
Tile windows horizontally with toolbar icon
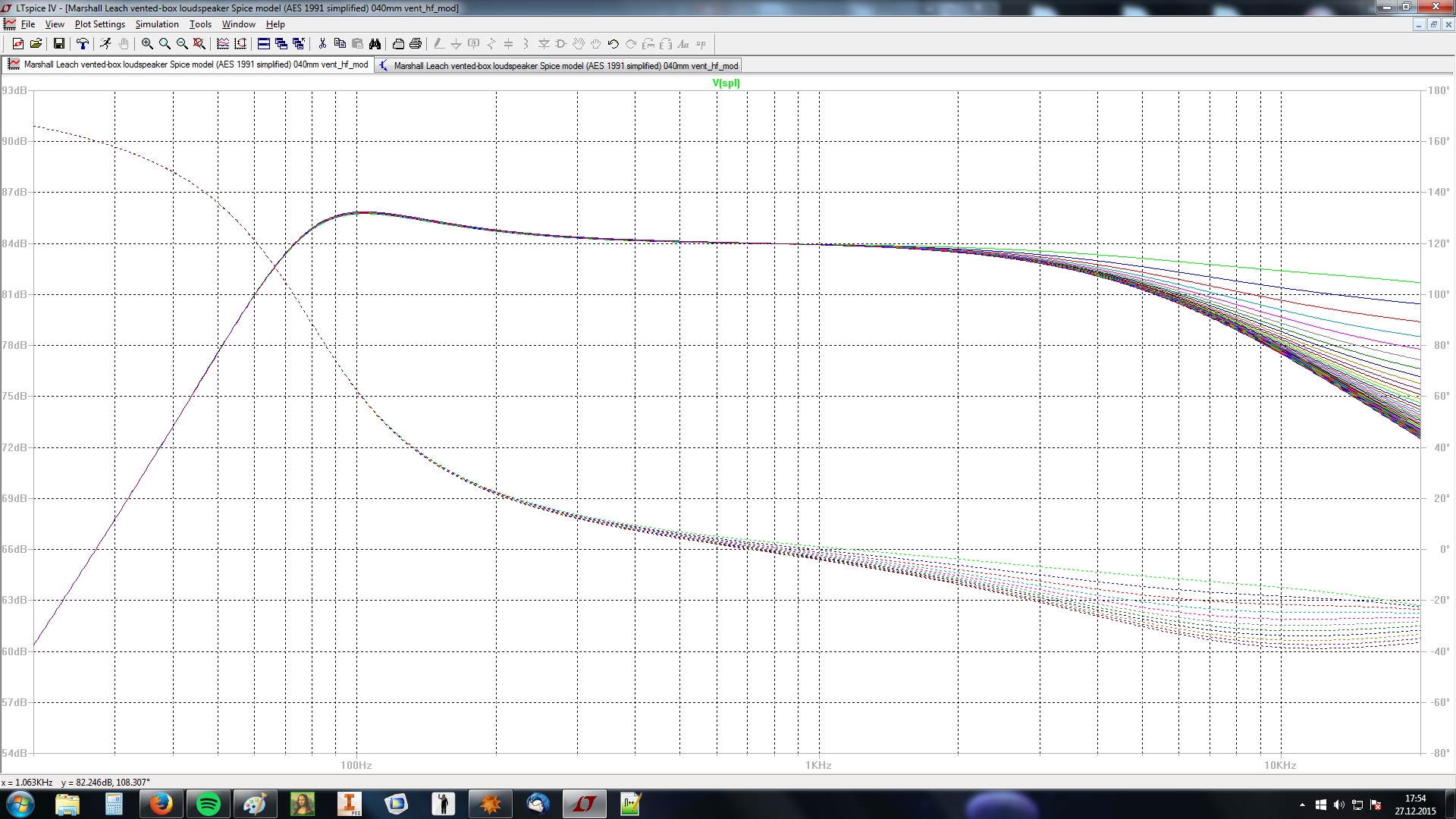[x=263, y=44]
